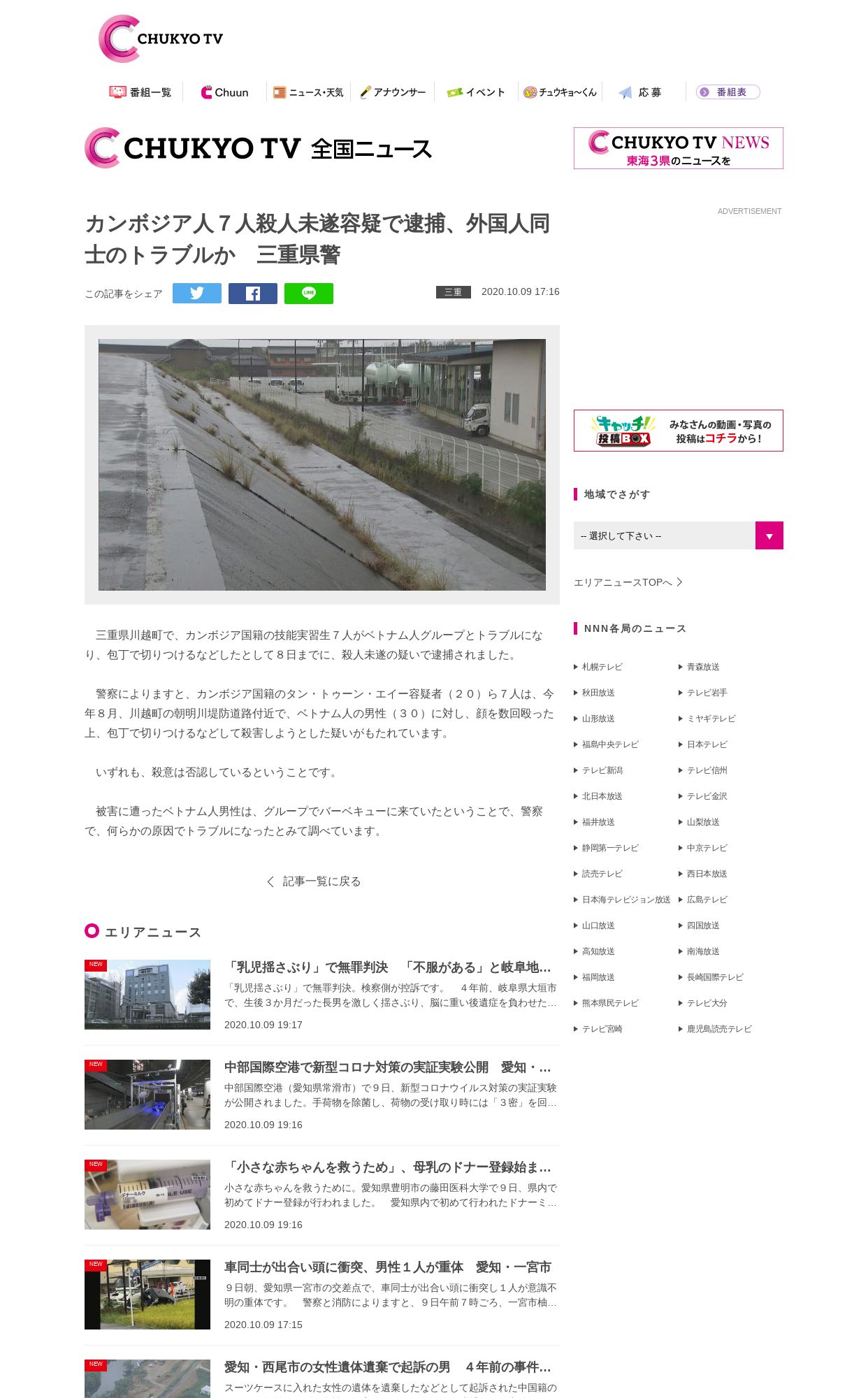Open the 中部国際空港で新型コロナ対策 headline
Image resolution: width=868 pixels, height=1398 pixels.
(388, 1067)
